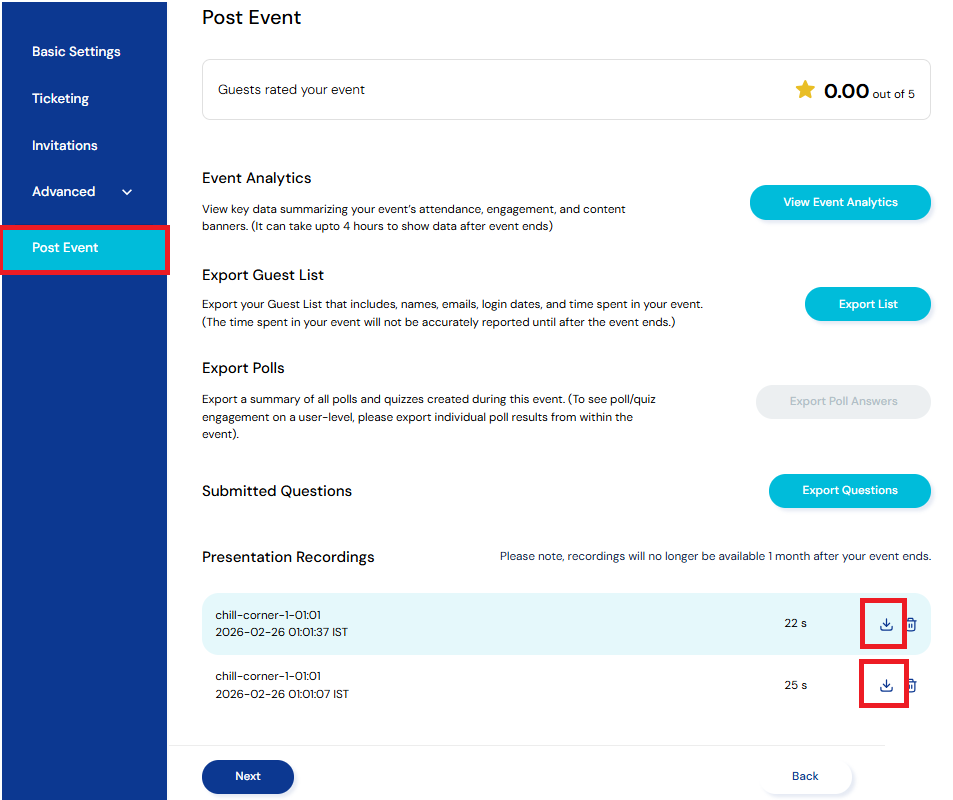Download the 25 s chill-corner recording
This screenshot has width=953, height=800.
885,685
